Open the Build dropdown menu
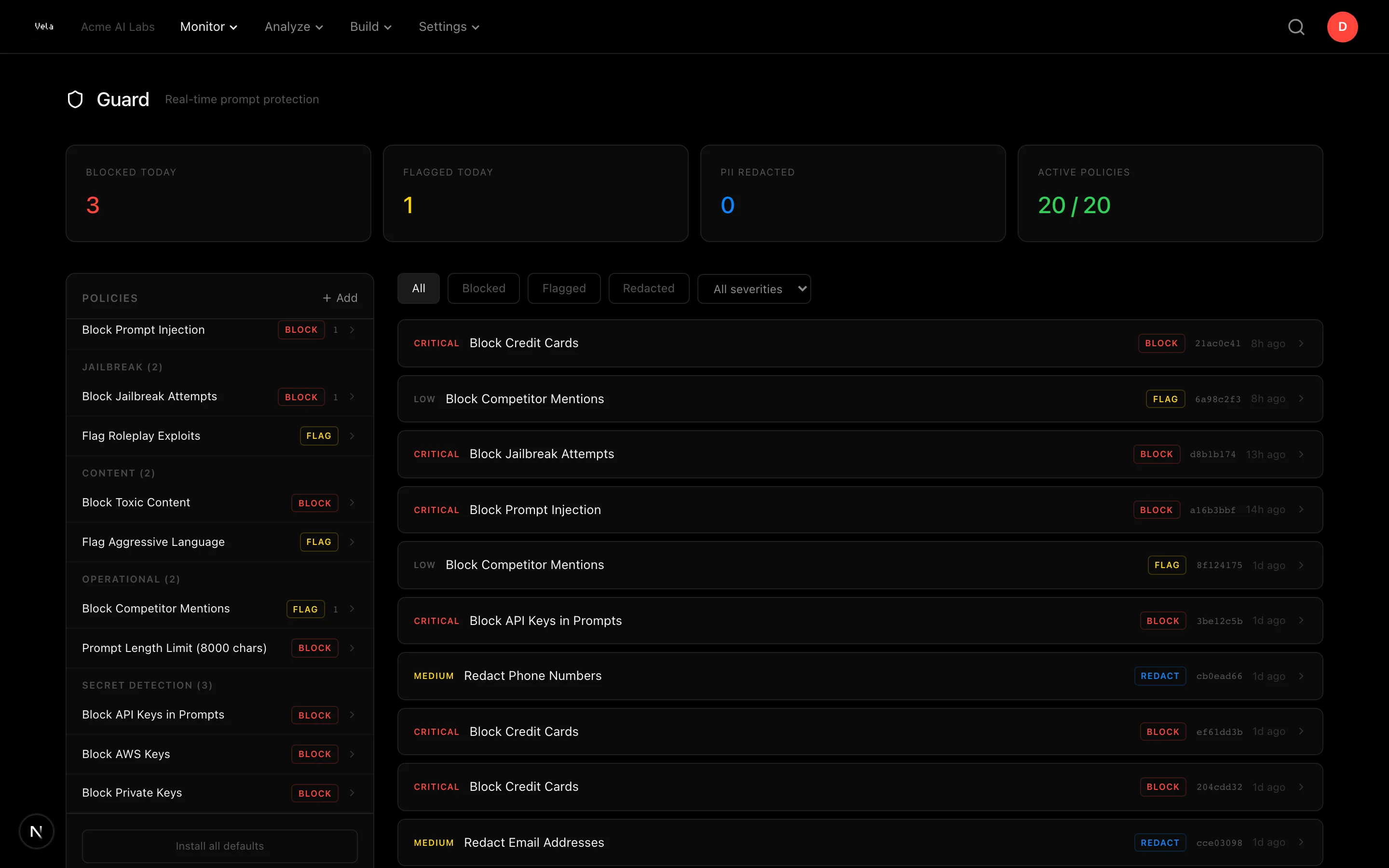1389x868 pixels. point(370,27)
